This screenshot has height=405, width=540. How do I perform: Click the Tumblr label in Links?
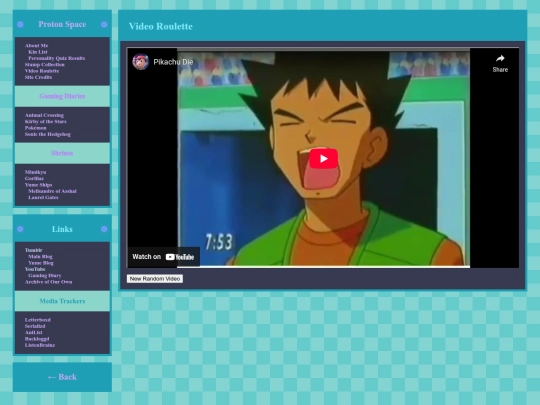33,250
